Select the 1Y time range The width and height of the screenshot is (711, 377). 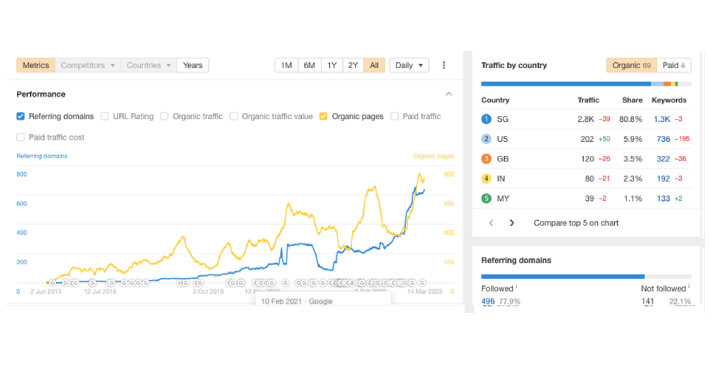332,65
